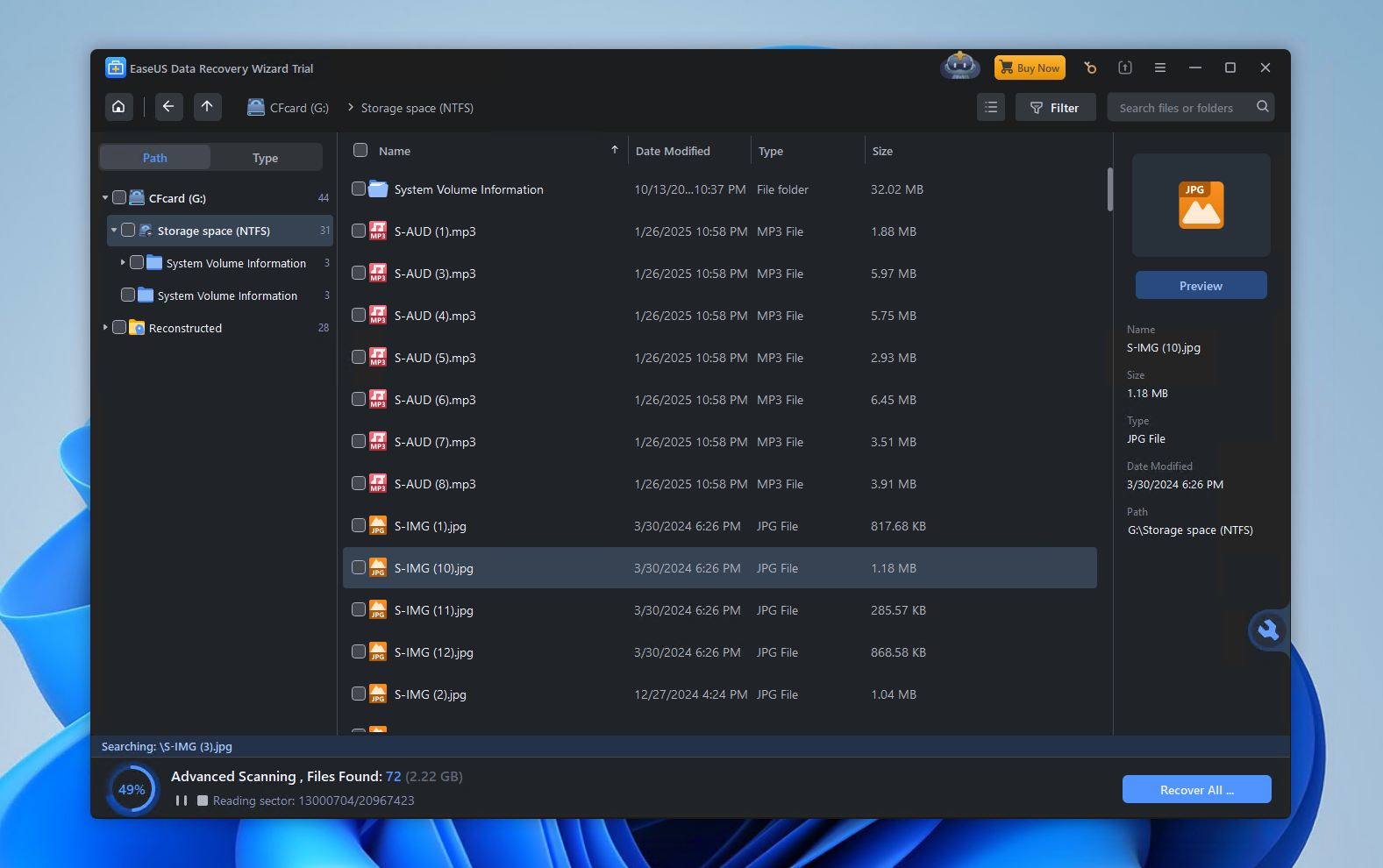Viewport: 1383px width, 868px height.
Task: Sort by Date Modified column
Action: (673, 151)
